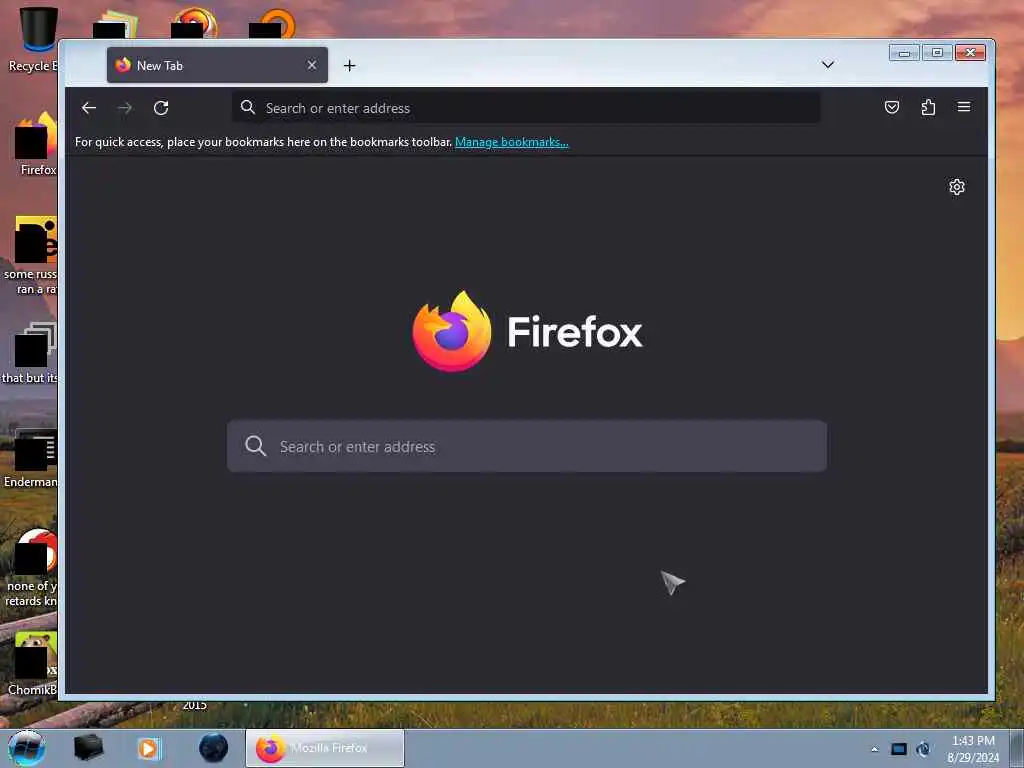The height and width of the screenshot is (768, 1024).
Task: Open the dark globe taskbar icon
Action: 214,748
